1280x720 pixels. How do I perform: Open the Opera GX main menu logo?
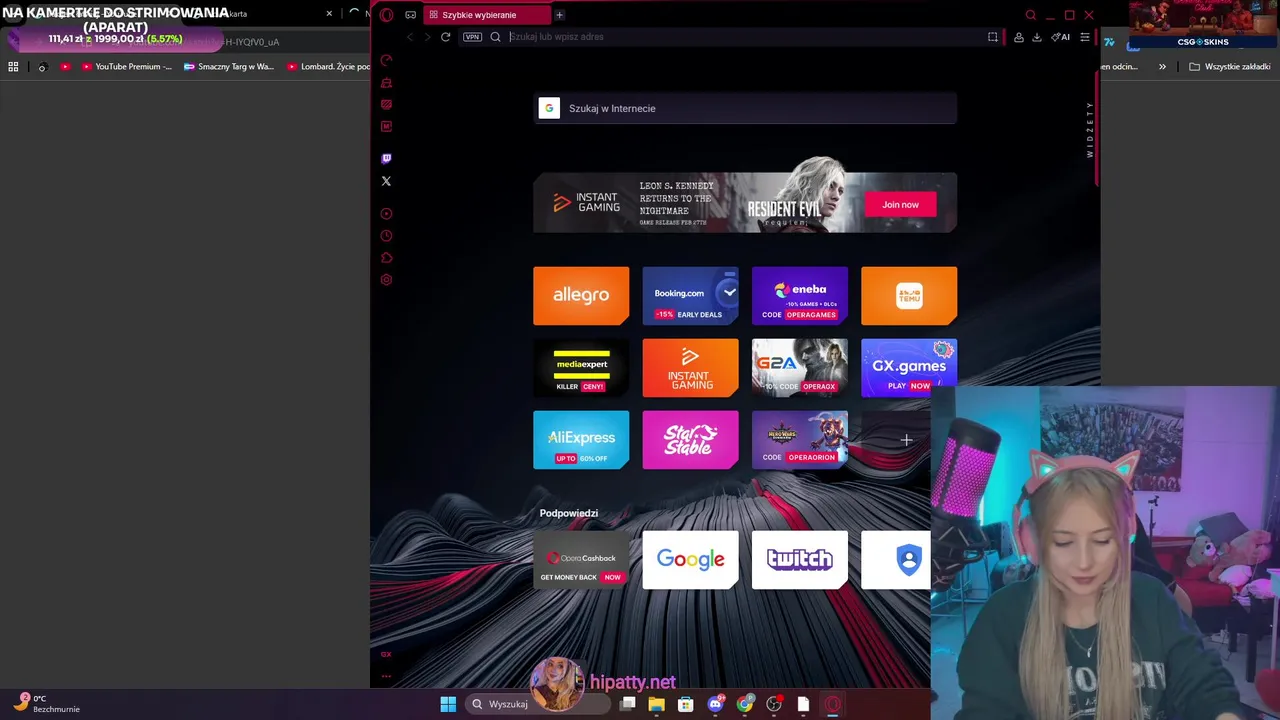click(386, 15)
